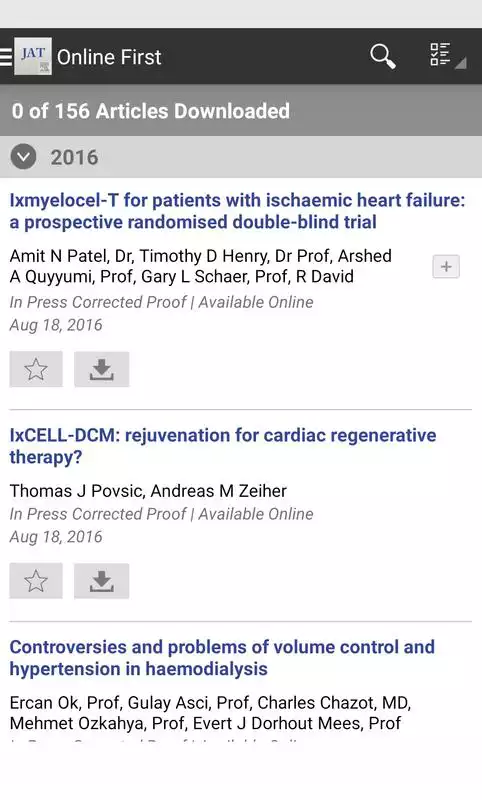The image size is (482, 800).
Task: Collapse the 2016 section chevron
Action: pos(23,157)
